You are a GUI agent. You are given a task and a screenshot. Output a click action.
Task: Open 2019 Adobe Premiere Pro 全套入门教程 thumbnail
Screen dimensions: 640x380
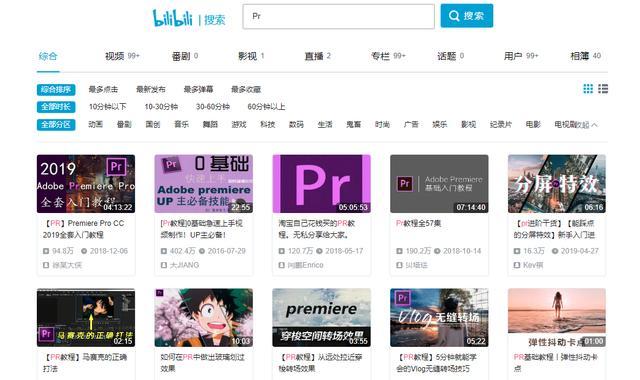[86, 184]
